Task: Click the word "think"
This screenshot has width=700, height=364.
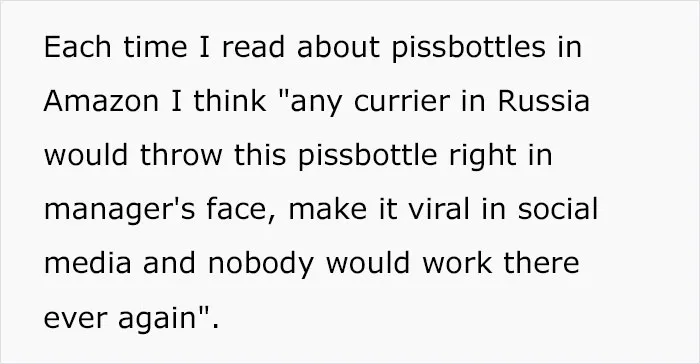Action: [229, 101]
